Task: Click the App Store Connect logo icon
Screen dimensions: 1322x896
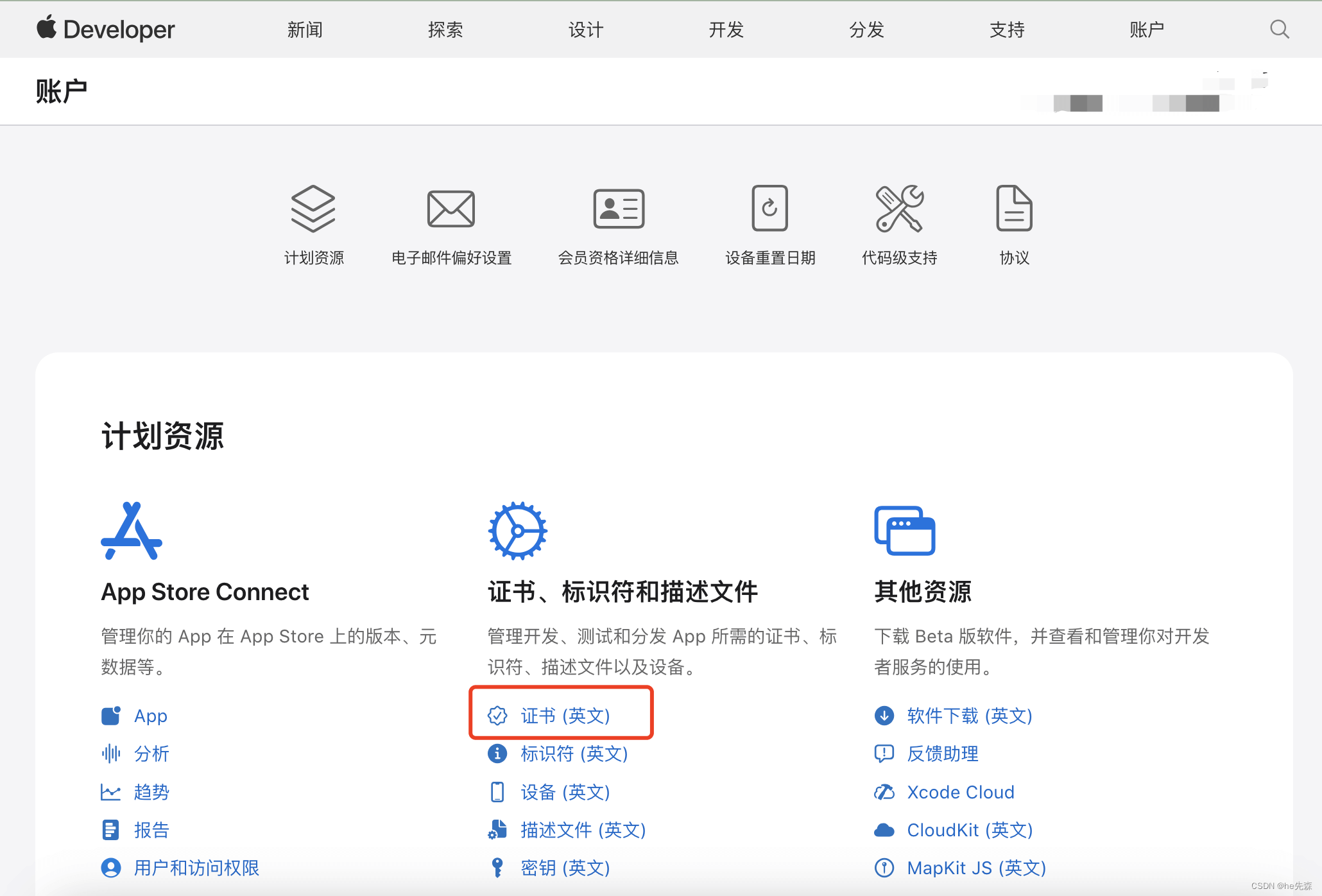Action: click(x=132, y=531)
